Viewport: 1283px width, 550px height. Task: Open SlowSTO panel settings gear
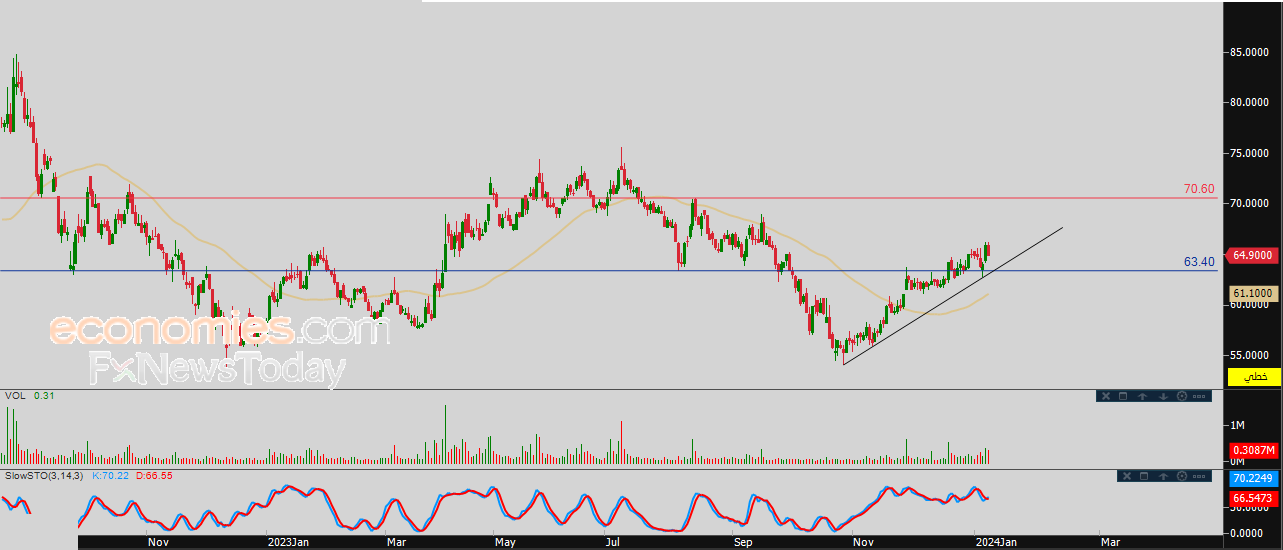[1182, 476]
